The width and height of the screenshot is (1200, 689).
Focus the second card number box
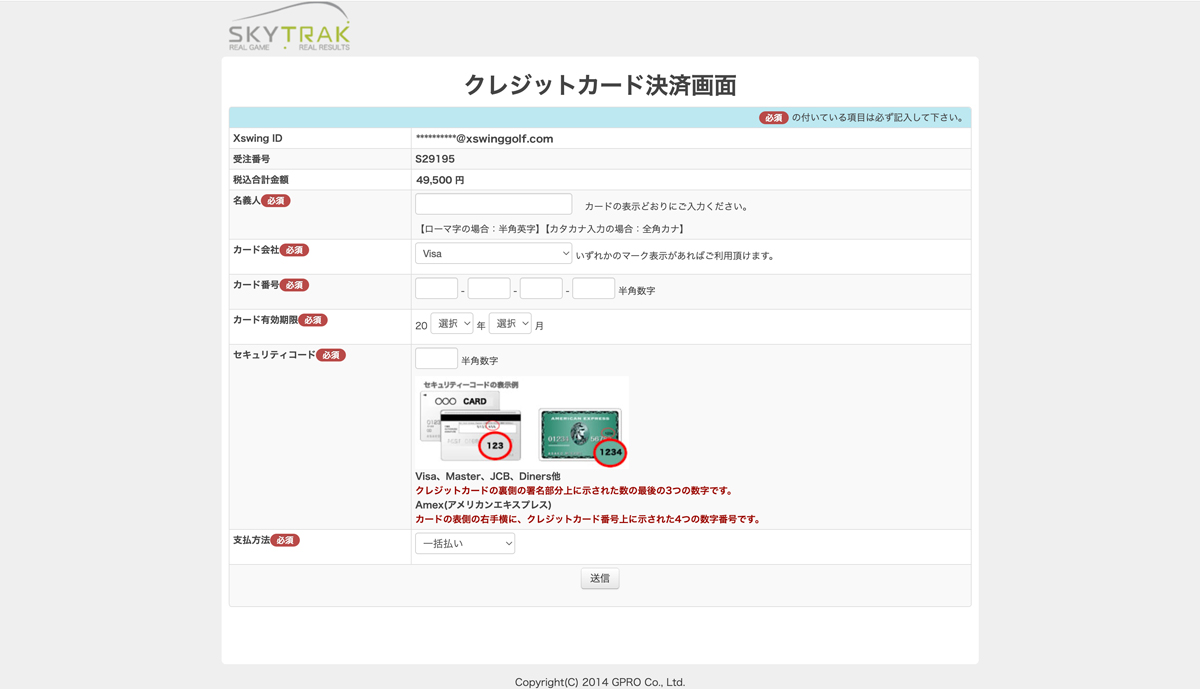click(489, 289)
